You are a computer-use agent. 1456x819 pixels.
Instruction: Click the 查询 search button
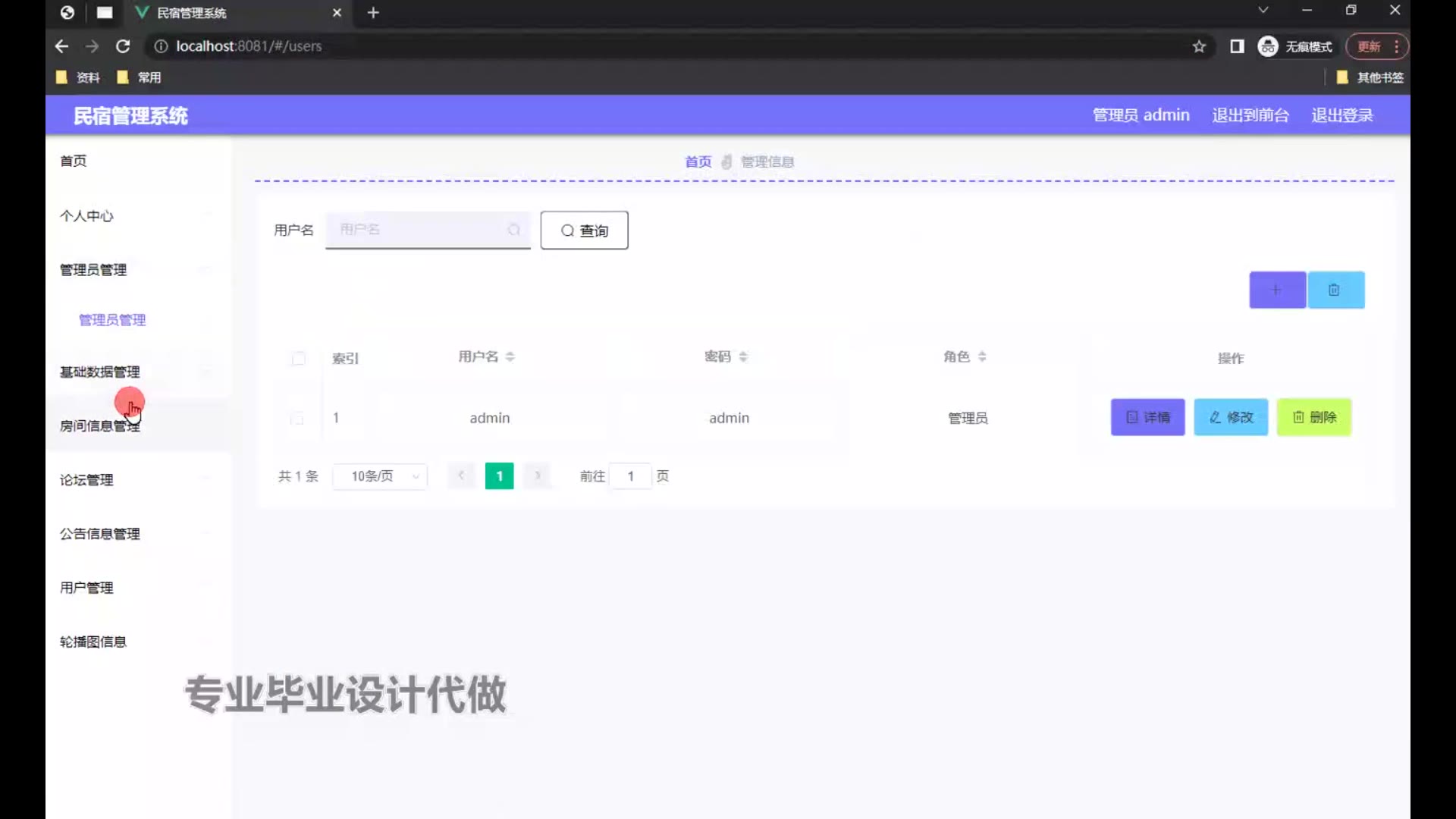584,231
